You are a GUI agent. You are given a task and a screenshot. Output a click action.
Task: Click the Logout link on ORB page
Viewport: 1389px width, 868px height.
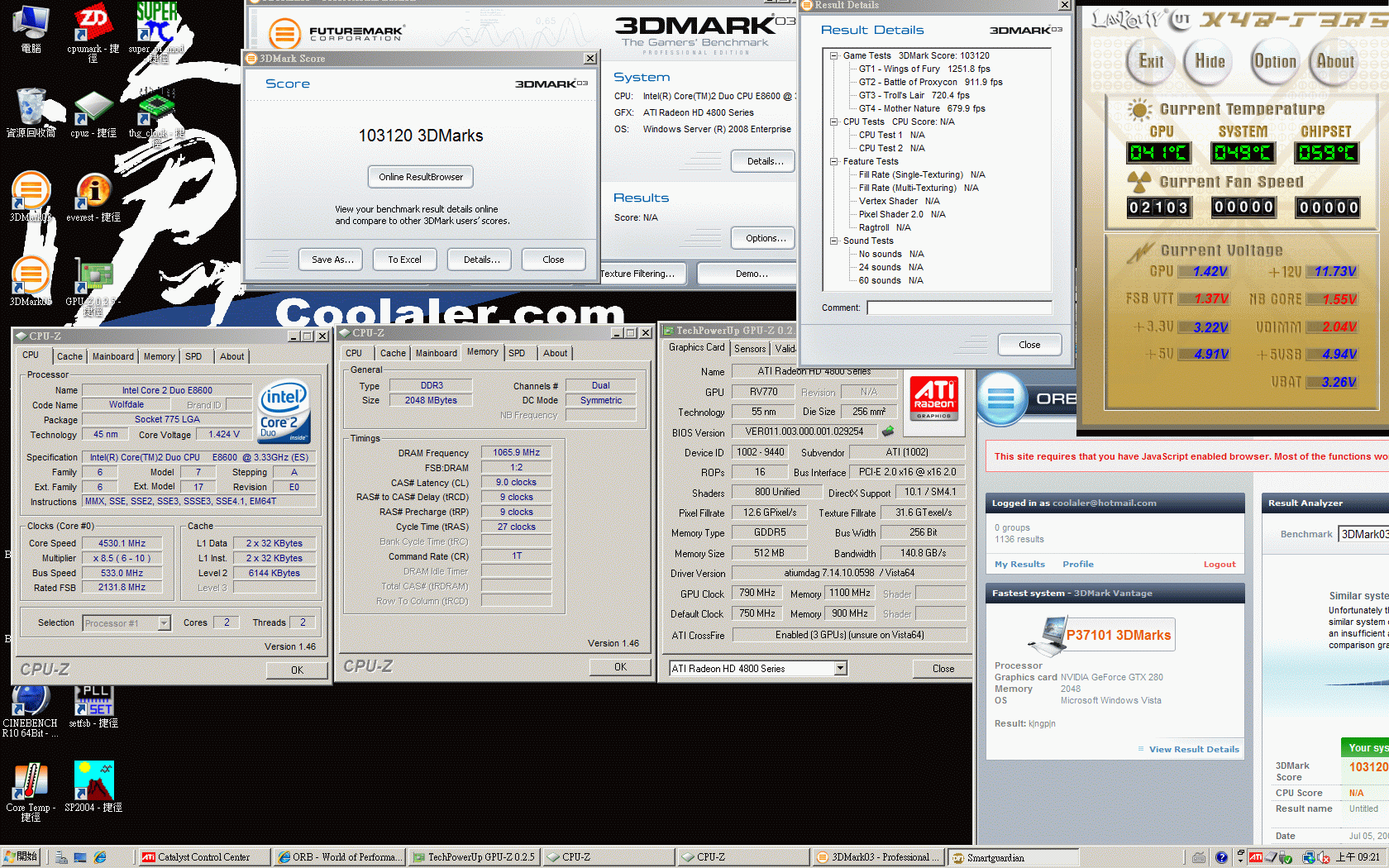[x=1220, y=564]
